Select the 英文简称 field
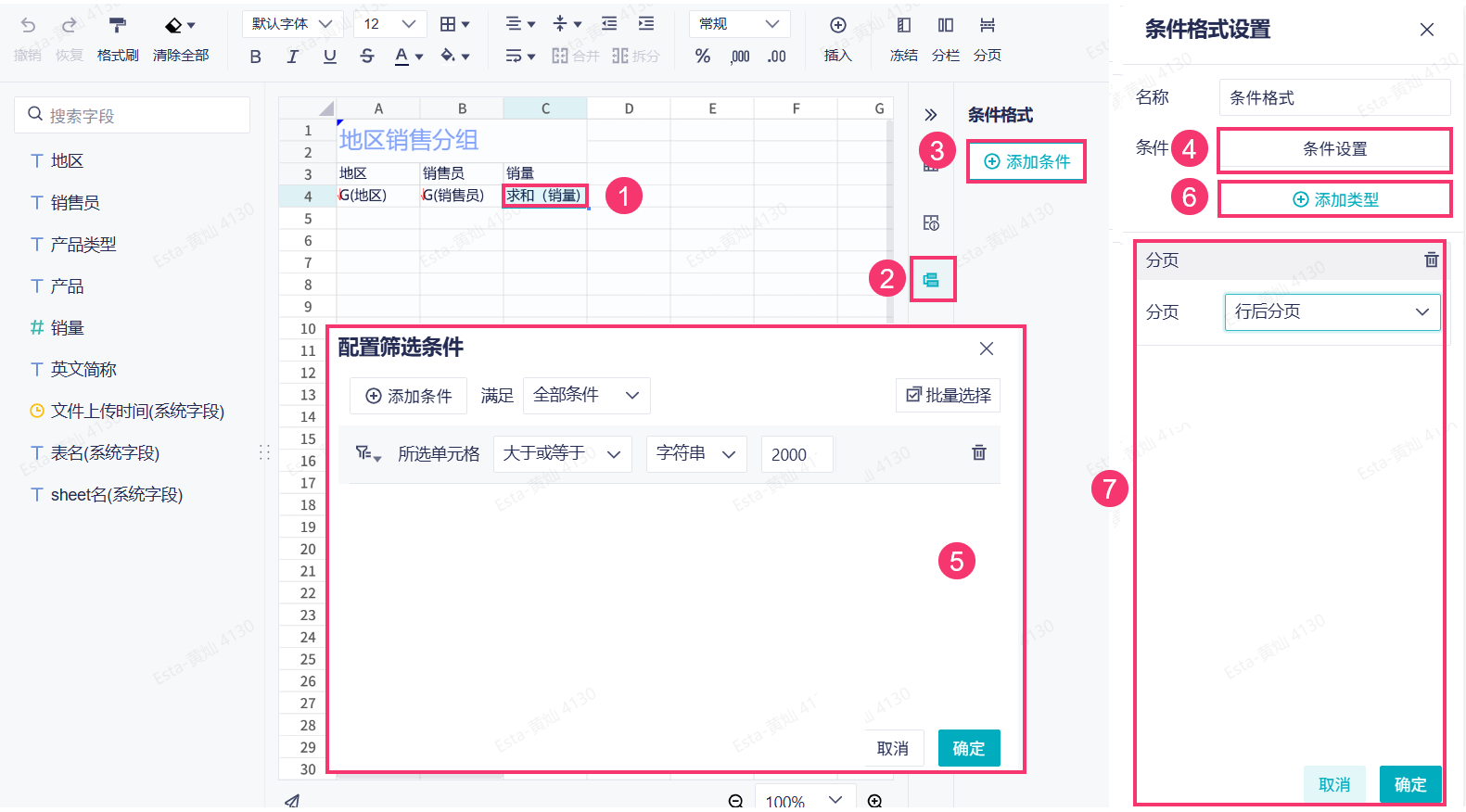The image size is (1466, 812). pyautogui.click(x=83, y=370)
